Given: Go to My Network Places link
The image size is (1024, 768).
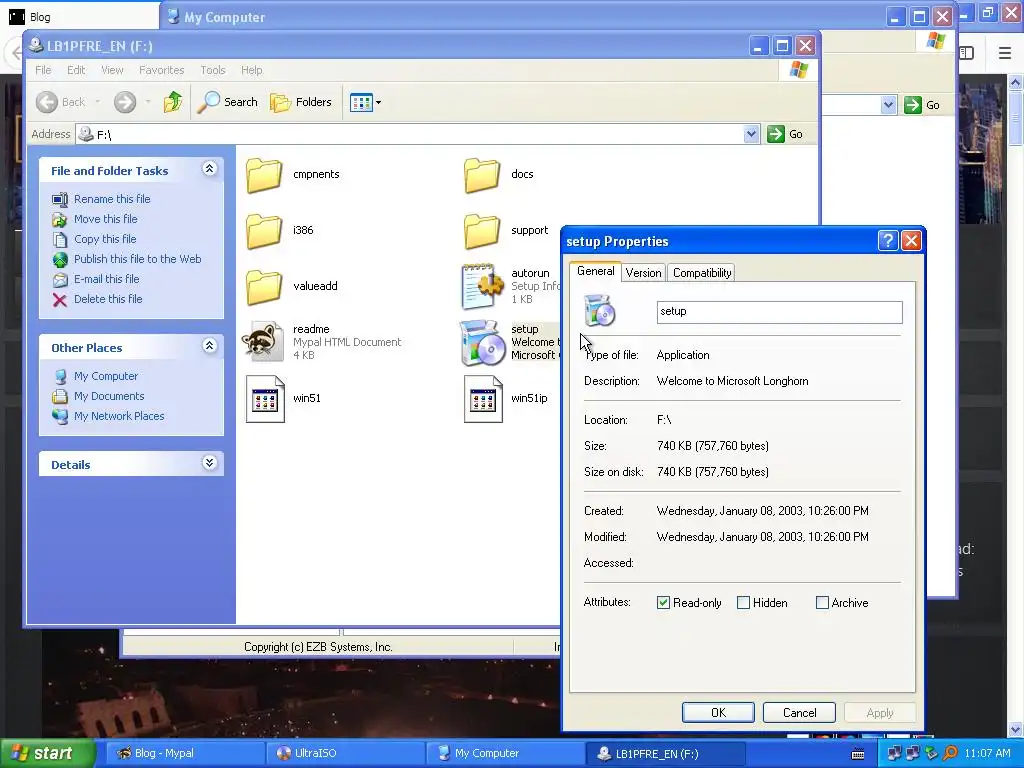Looking at the screenshot, I should tap(119, 417).
